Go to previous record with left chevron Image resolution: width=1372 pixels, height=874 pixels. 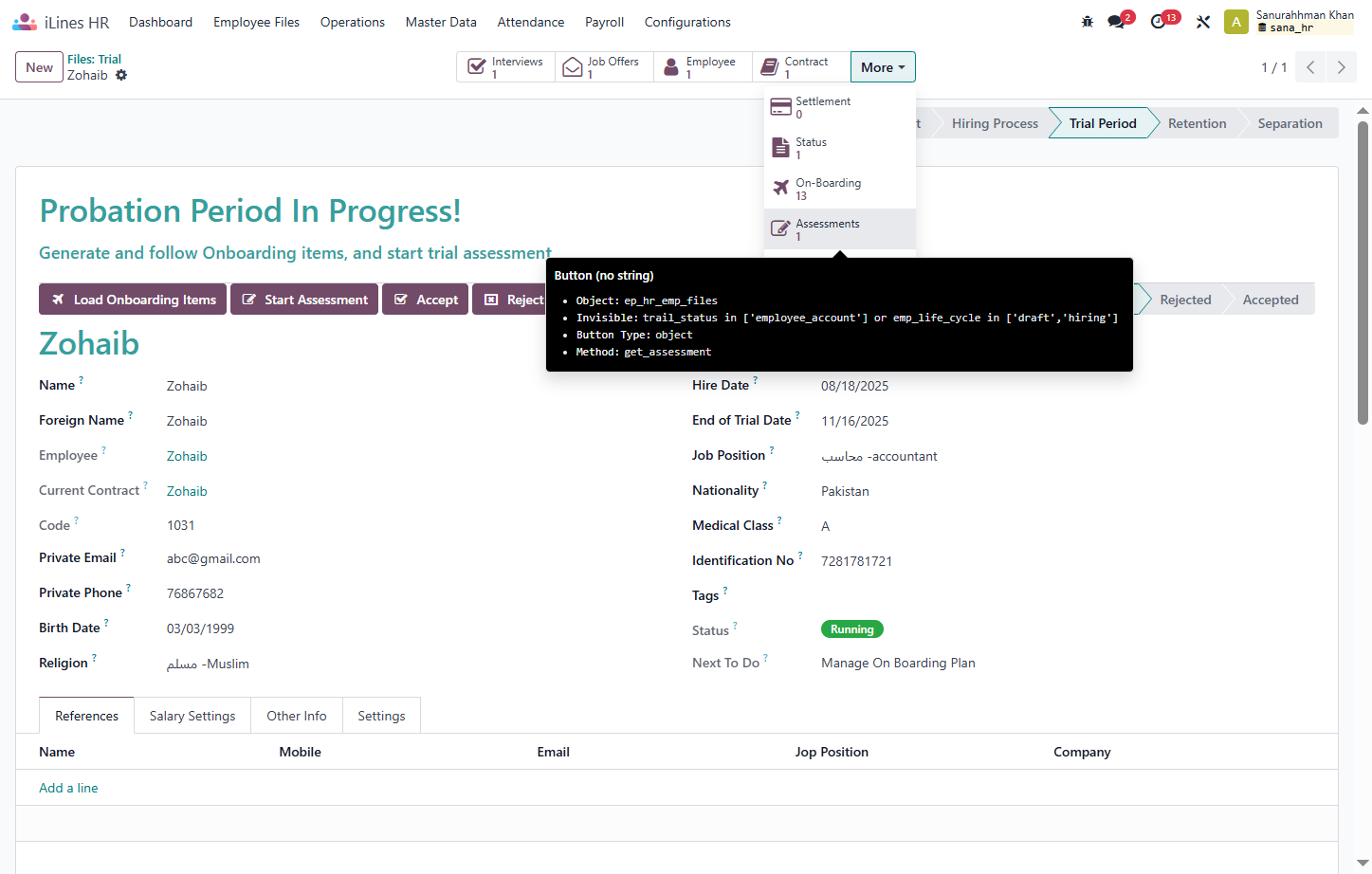1310,67
